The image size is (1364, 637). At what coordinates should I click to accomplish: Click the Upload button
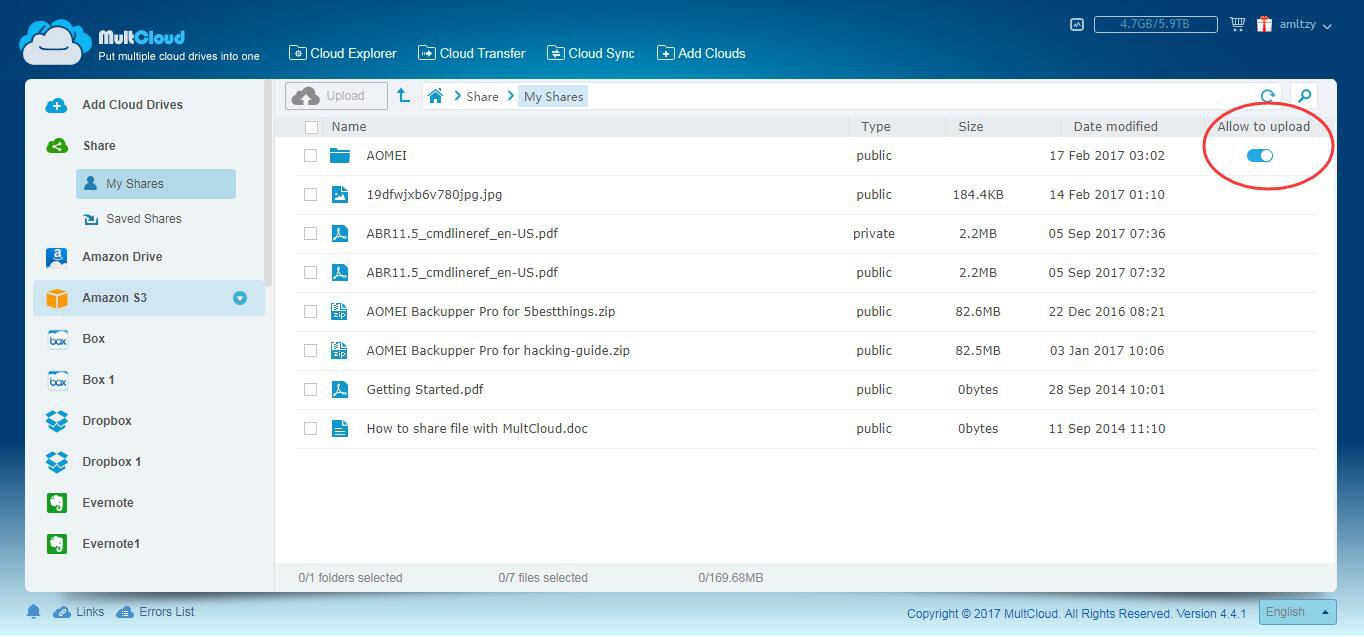336,96
